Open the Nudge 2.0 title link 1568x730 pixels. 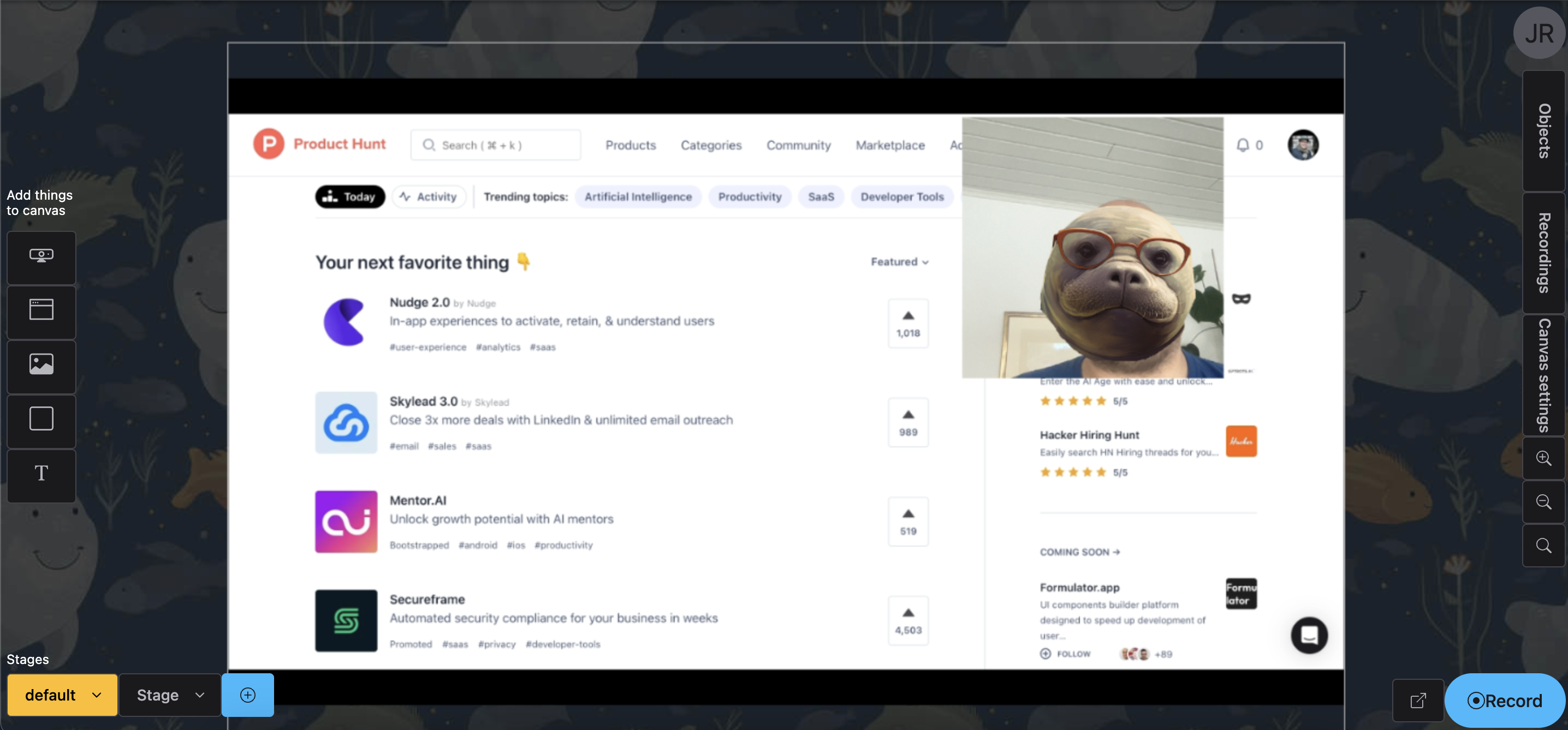tap(419, 302)
